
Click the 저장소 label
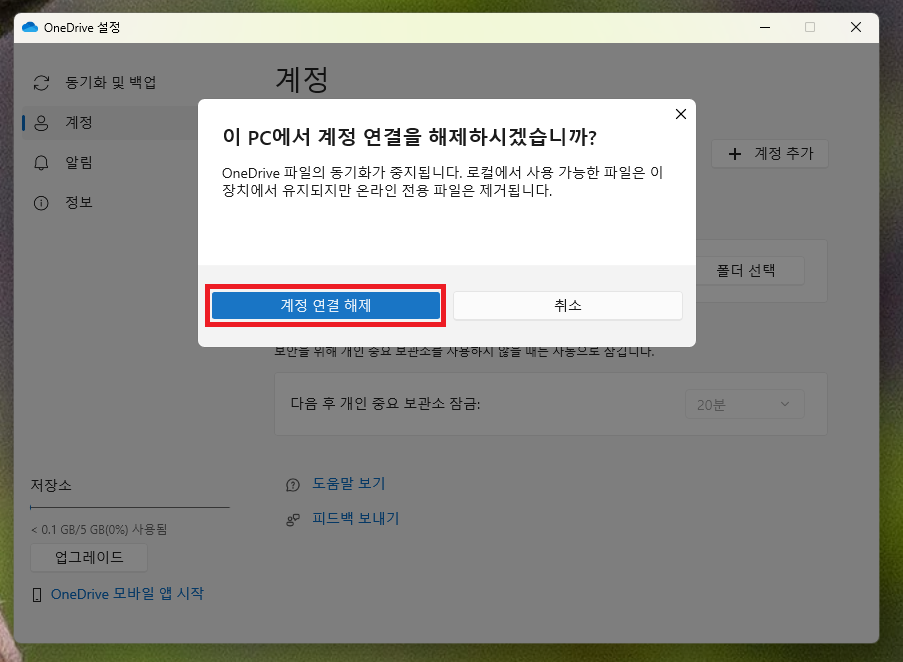[x=51, y=485]
